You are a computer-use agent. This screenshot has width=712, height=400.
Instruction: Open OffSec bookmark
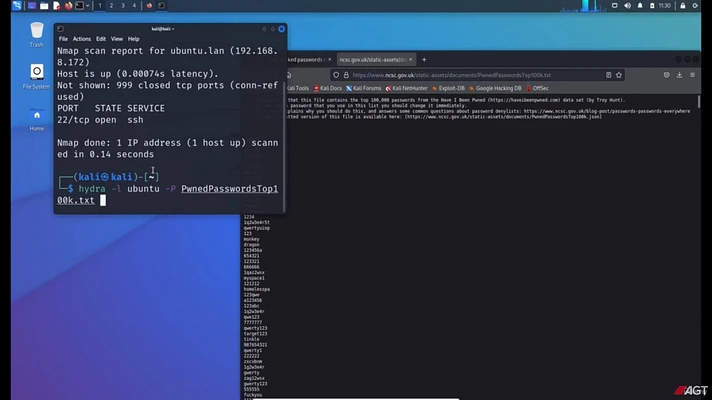538,89
